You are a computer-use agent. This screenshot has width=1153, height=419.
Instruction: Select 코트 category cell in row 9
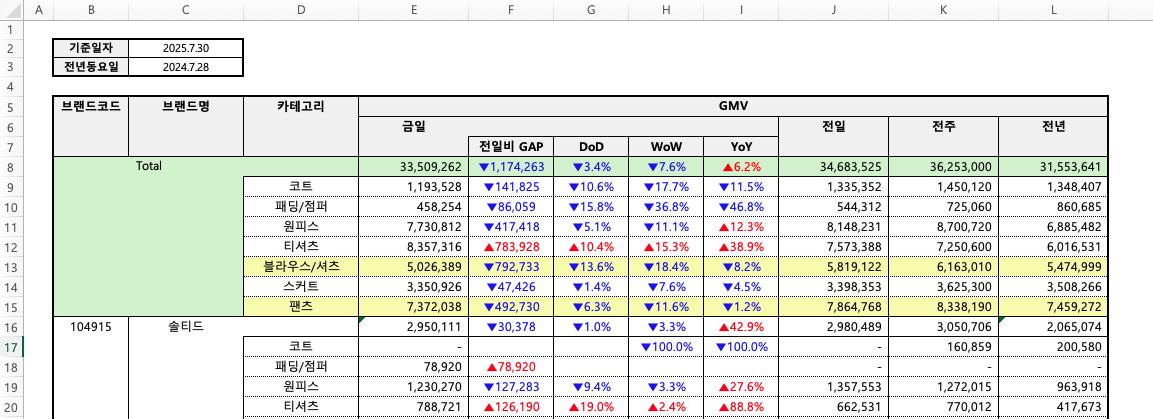(301, 187)
